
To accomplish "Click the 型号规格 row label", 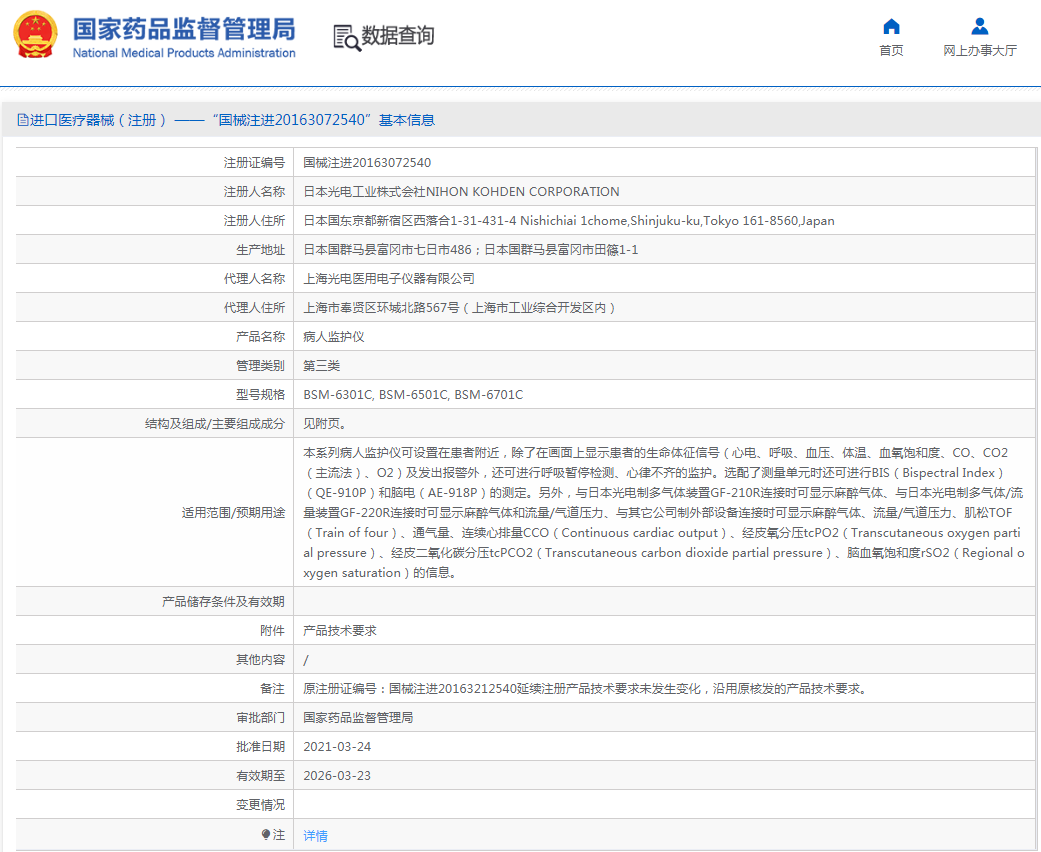I will click(x=260, y=394).
